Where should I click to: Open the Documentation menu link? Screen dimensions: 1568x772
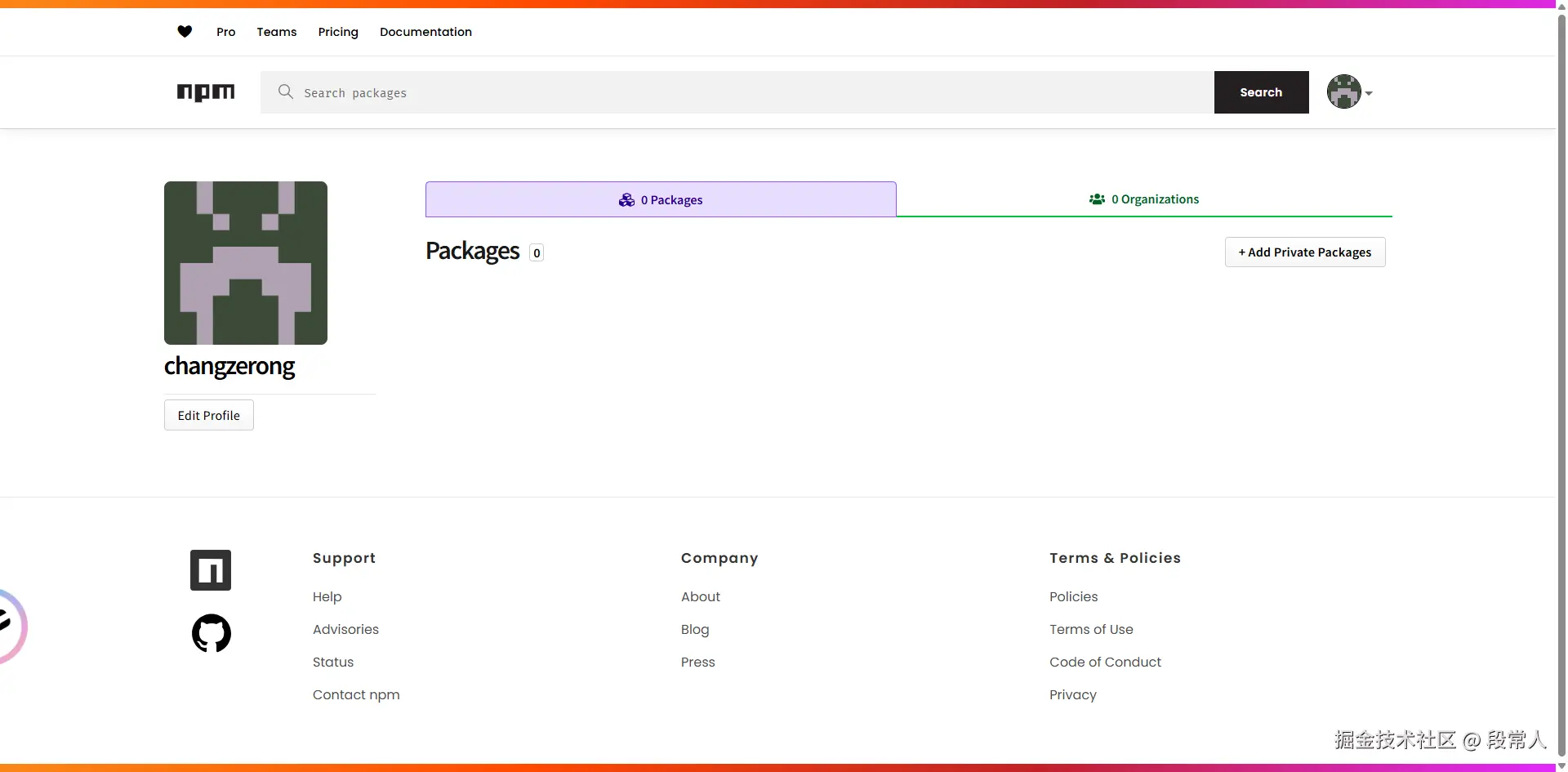point(425,32)
